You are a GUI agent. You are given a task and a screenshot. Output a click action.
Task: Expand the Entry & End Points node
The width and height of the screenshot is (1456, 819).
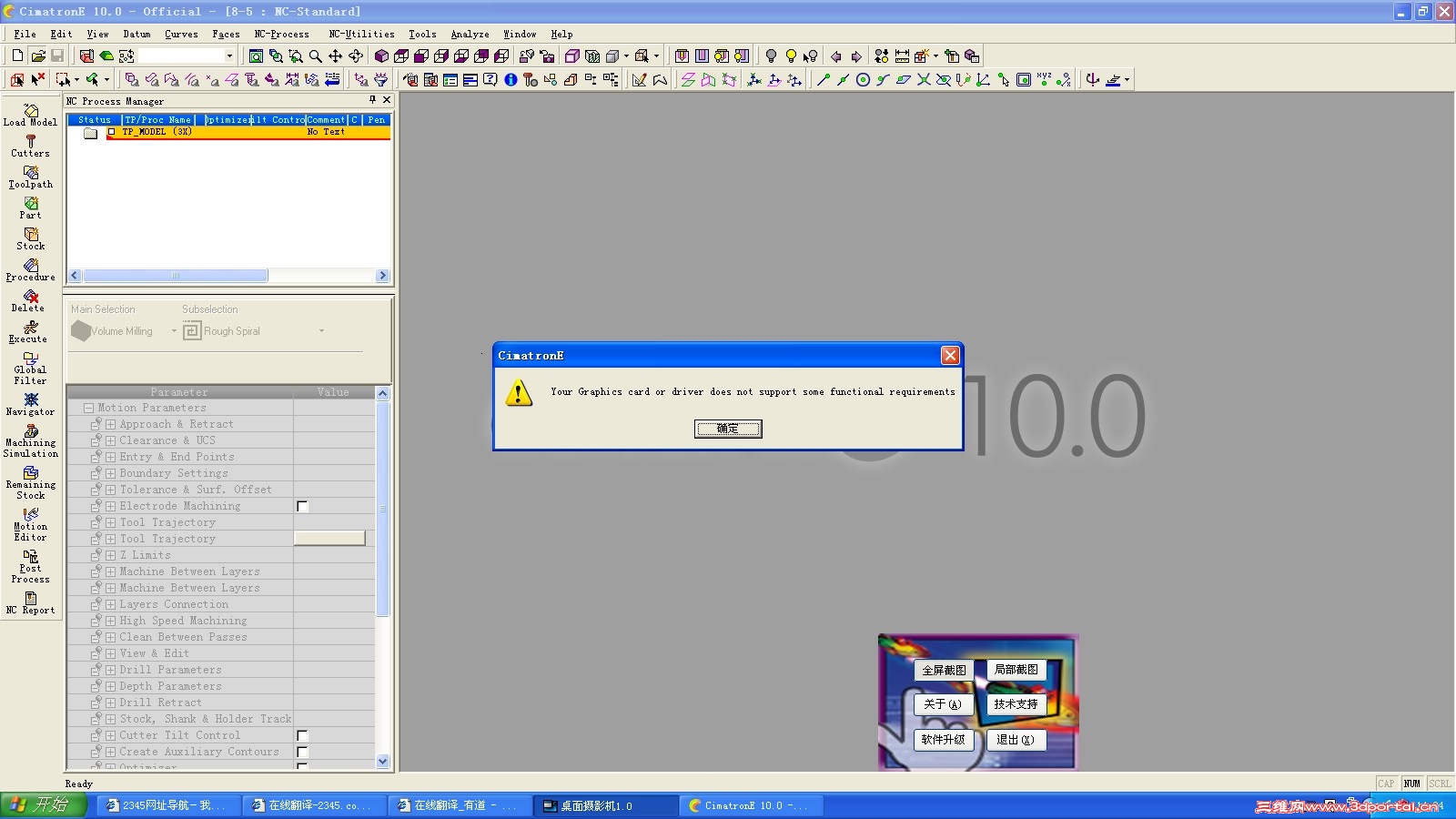pyautogui.click(x=110, y=457)
